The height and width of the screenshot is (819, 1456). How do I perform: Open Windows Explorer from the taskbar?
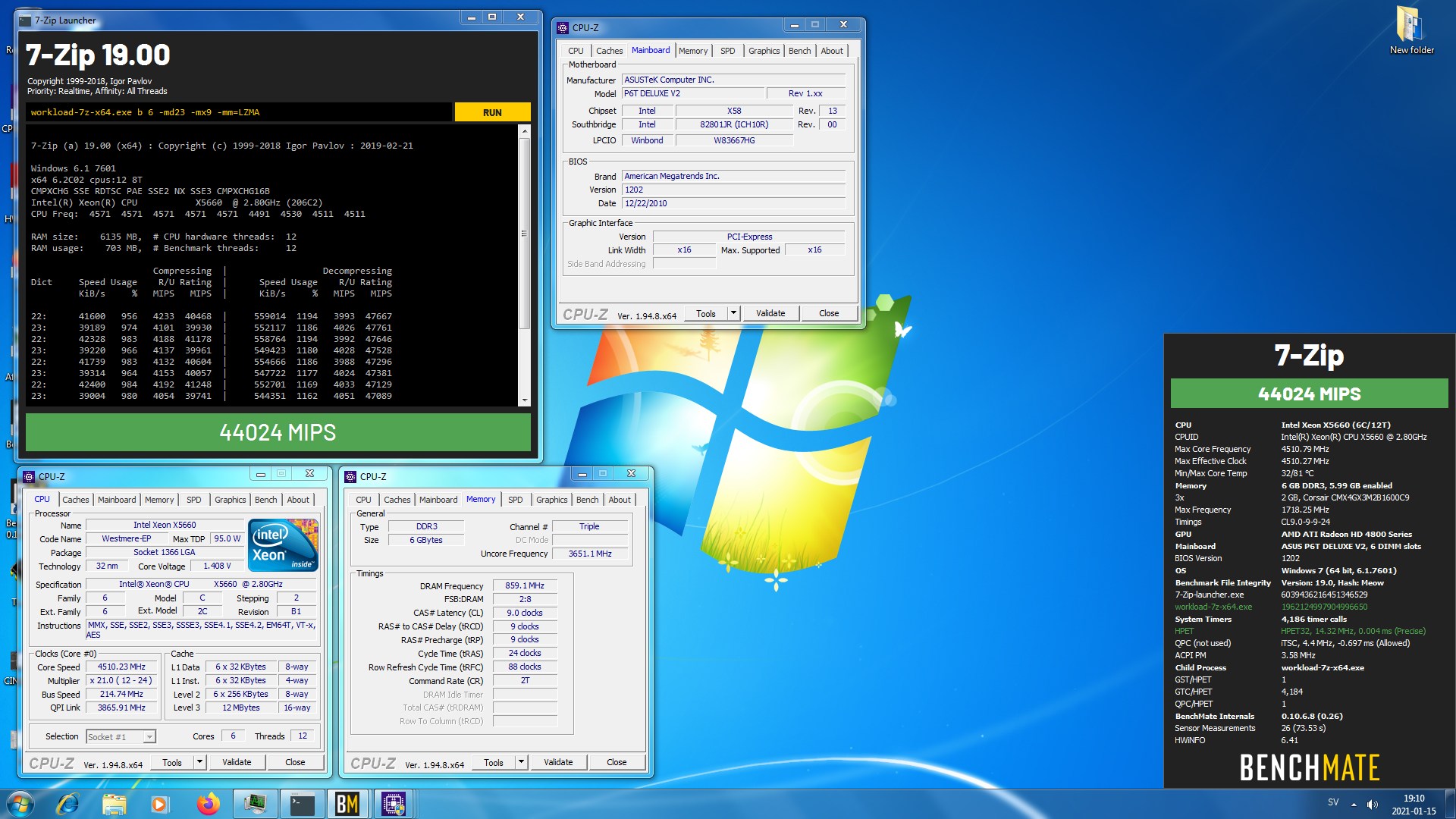point(114,804)
